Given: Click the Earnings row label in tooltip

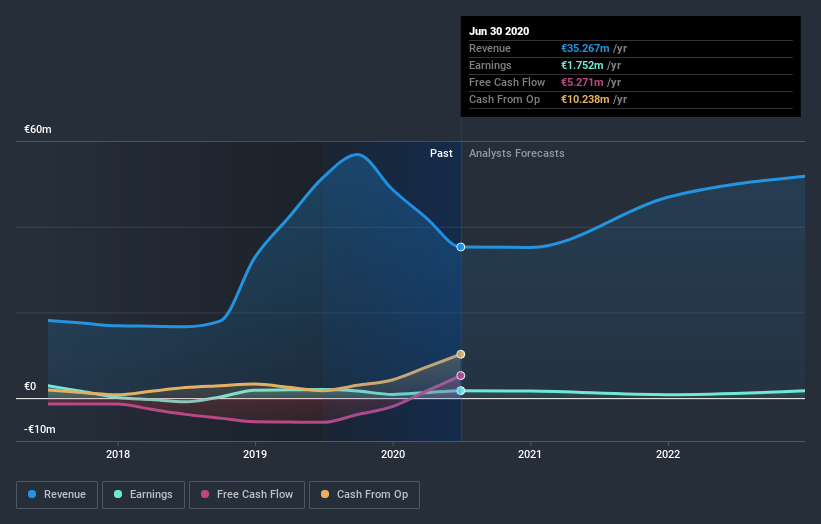Looking at the screenshot, I should coord(490,65).
